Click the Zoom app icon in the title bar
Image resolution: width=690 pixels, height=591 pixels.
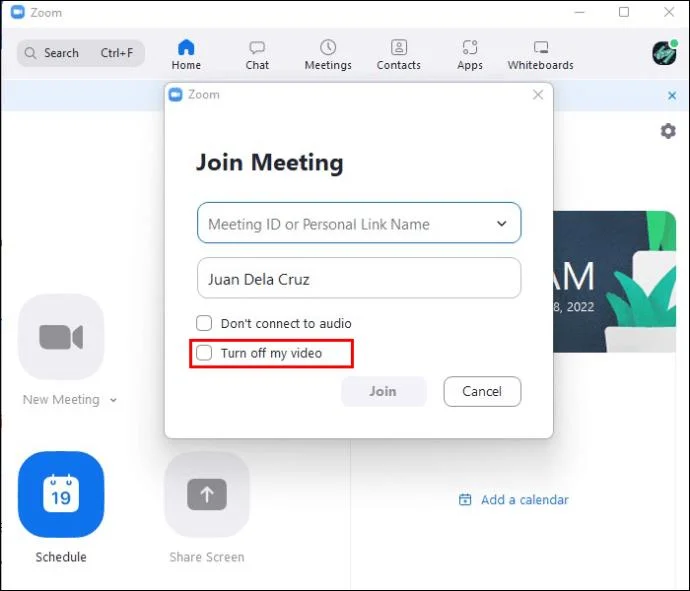click(x=18, y=12)
